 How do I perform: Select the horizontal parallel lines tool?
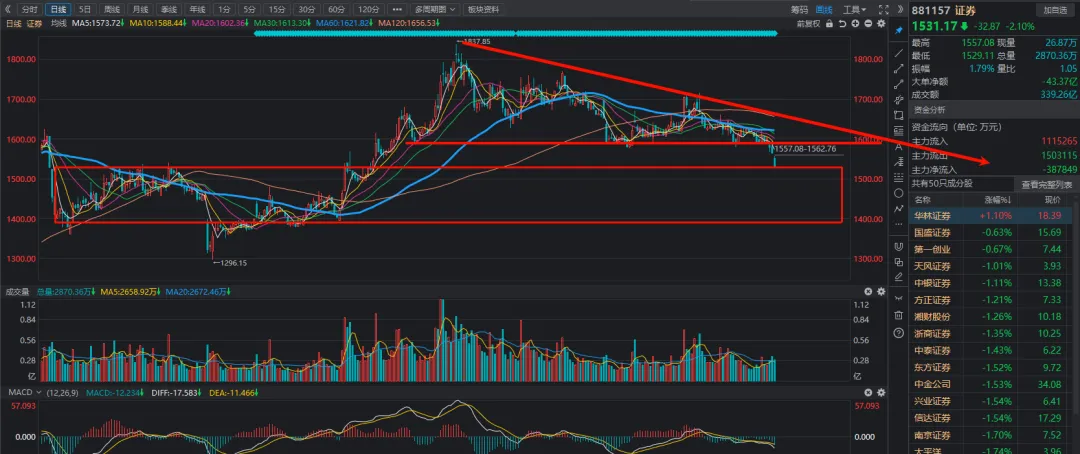898,178
